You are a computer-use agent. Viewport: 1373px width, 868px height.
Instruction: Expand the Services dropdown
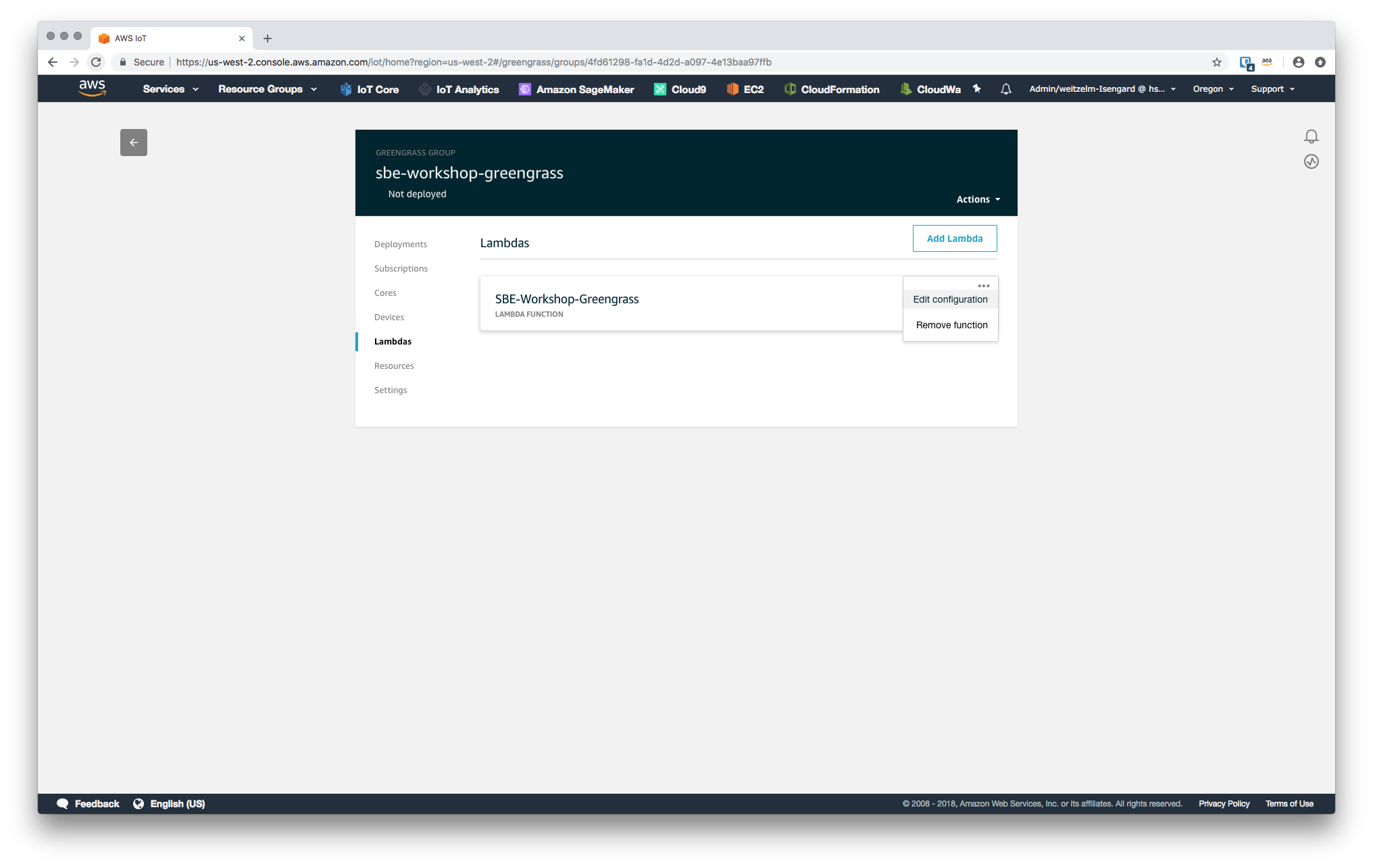pos(170,89)
